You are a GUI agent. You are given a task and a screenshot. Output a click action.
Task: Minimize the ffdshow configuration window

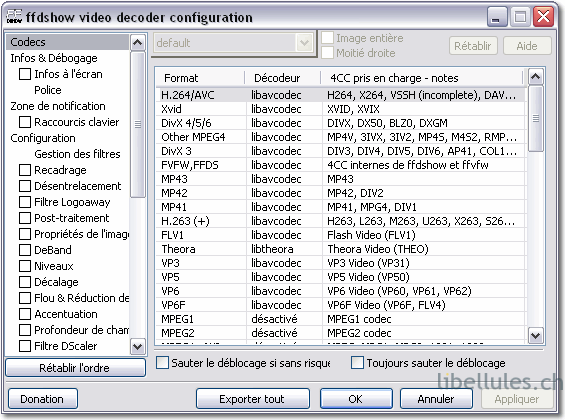point(497,17)
